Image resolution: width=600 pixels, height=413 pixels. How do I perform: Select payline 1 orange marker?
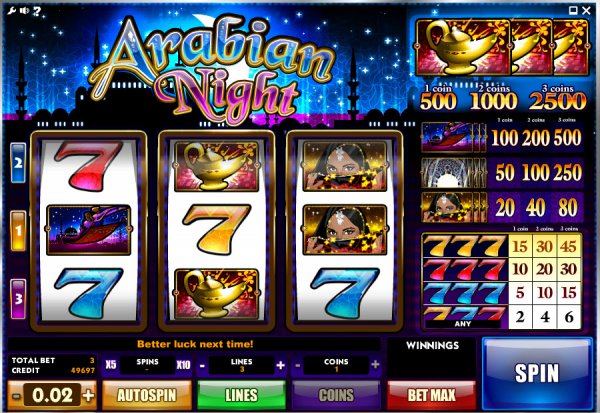pyautogui.click(x=18, y=231)
